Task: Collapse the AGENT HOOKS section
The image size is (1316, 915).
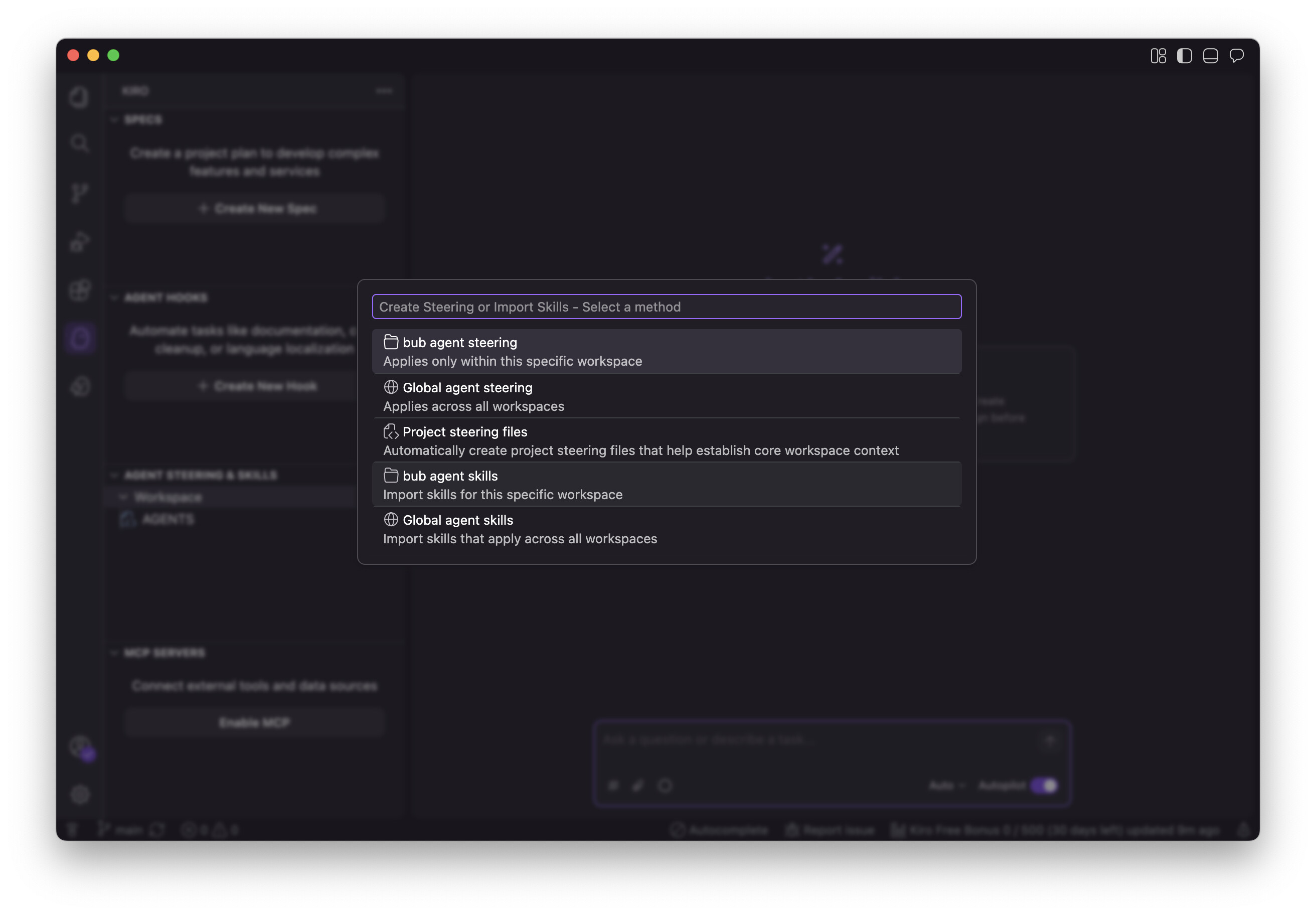Action: point(114,297)
